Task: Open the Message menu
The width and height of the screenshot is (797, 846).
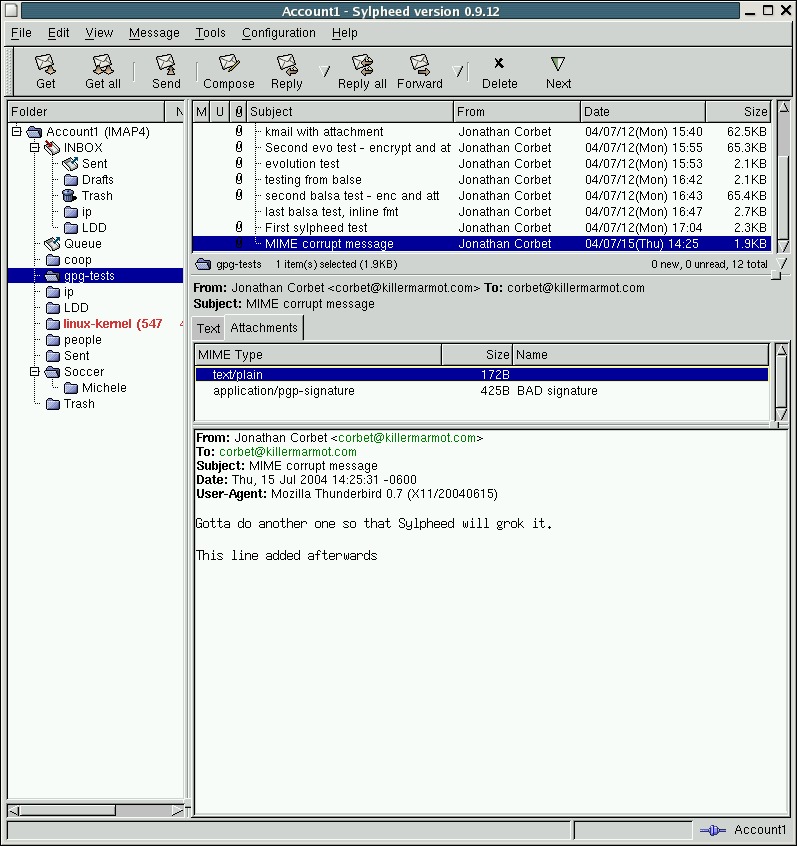Action: point(154,33)
